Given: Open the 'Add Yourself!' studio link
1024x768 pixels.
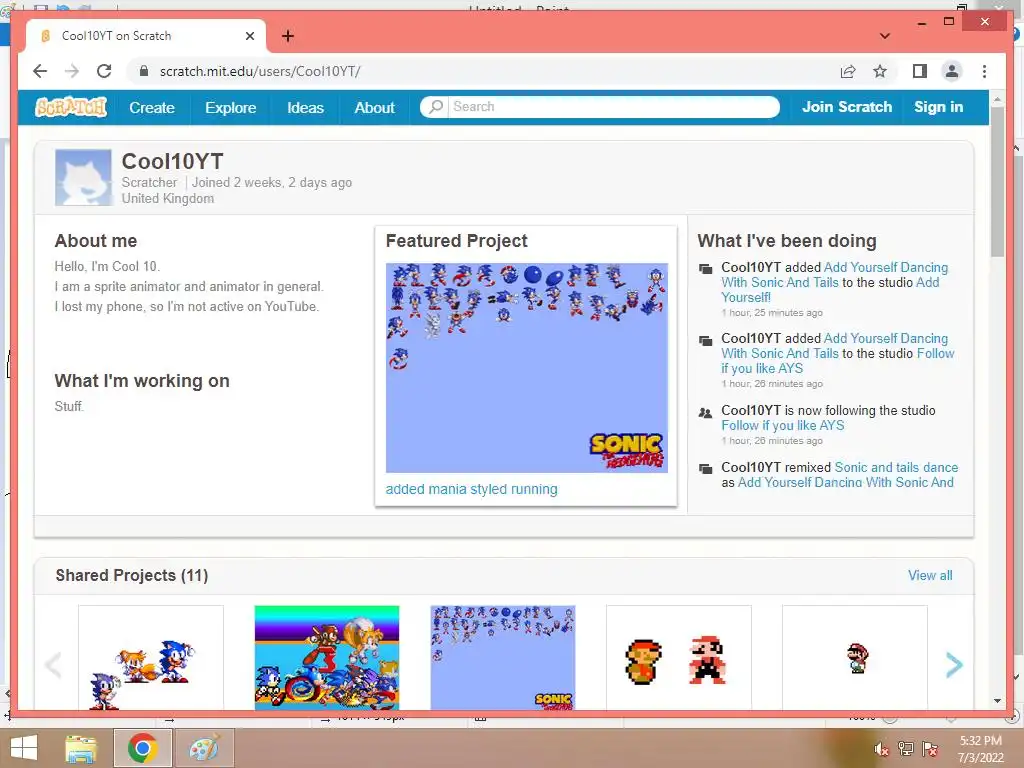Looking at the screenshot, I should click(830, 290).
